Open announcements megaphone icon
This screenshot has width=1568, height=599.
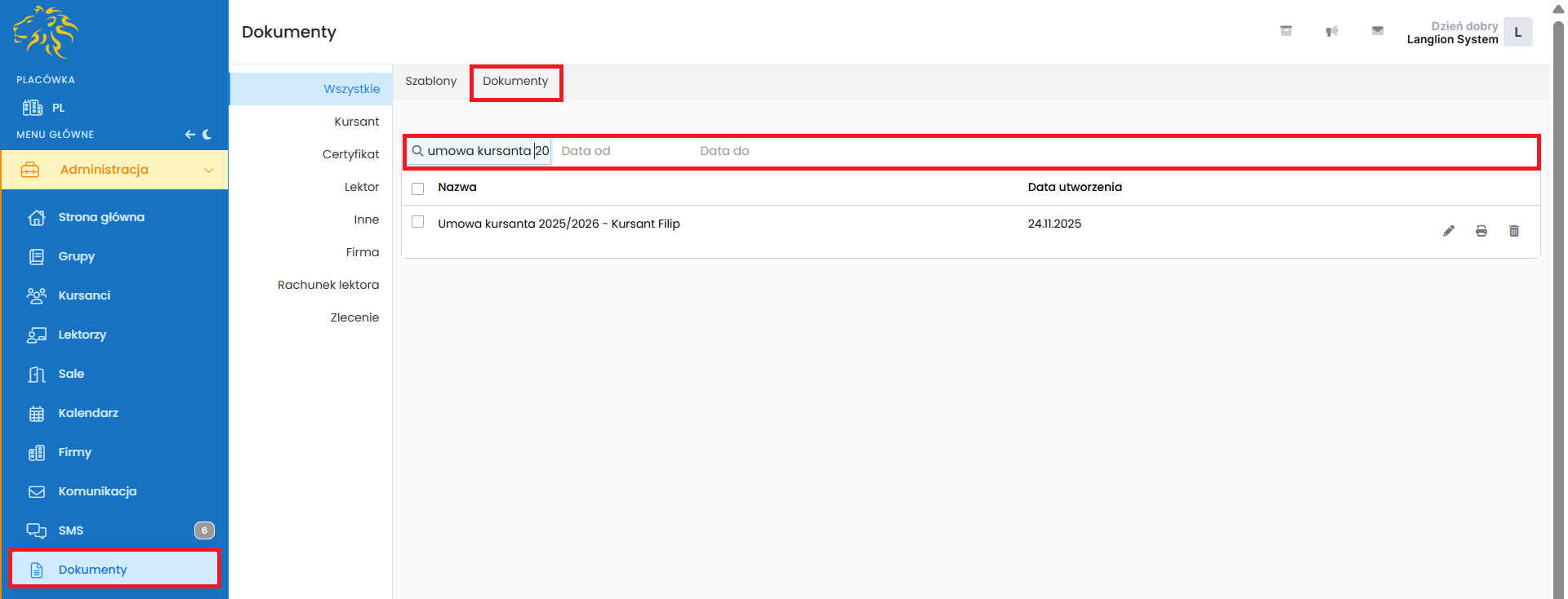(1331, 31)
